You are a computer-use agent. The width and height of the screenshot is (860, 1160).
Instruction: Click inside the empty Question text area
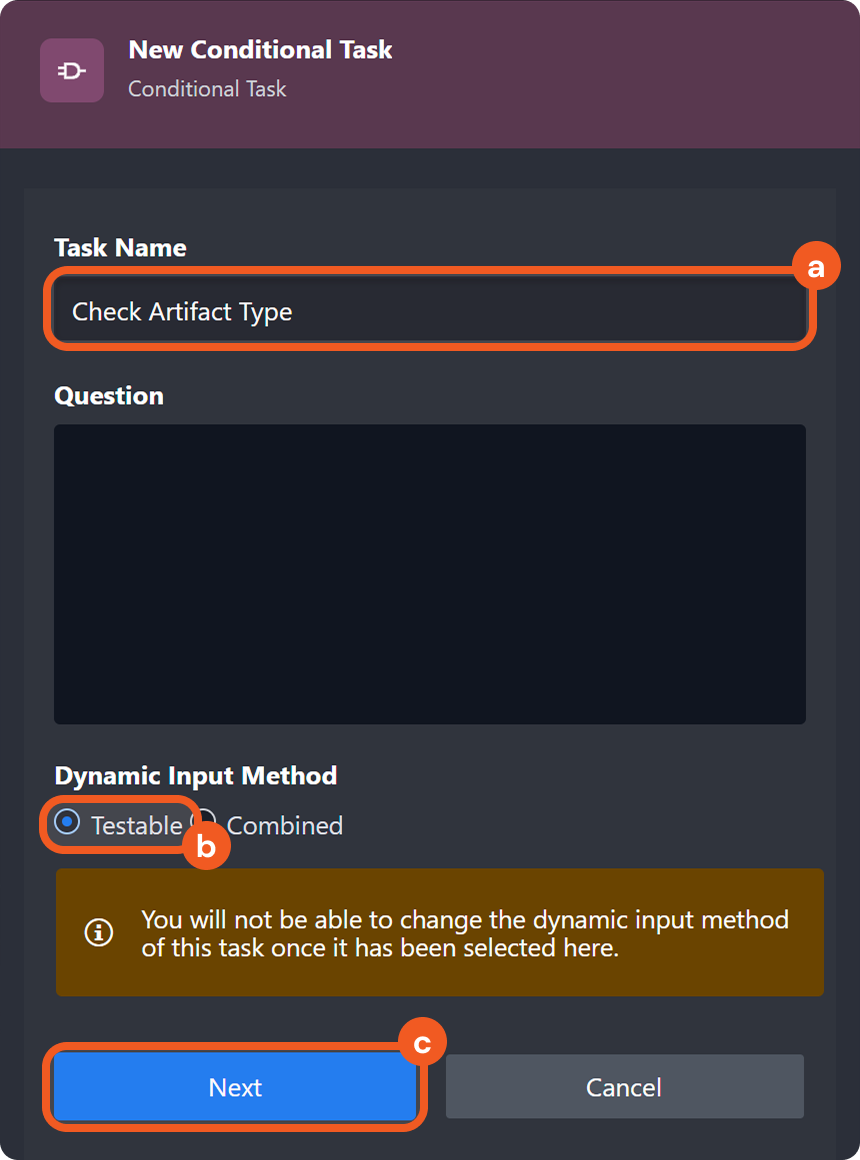(430, 574)
